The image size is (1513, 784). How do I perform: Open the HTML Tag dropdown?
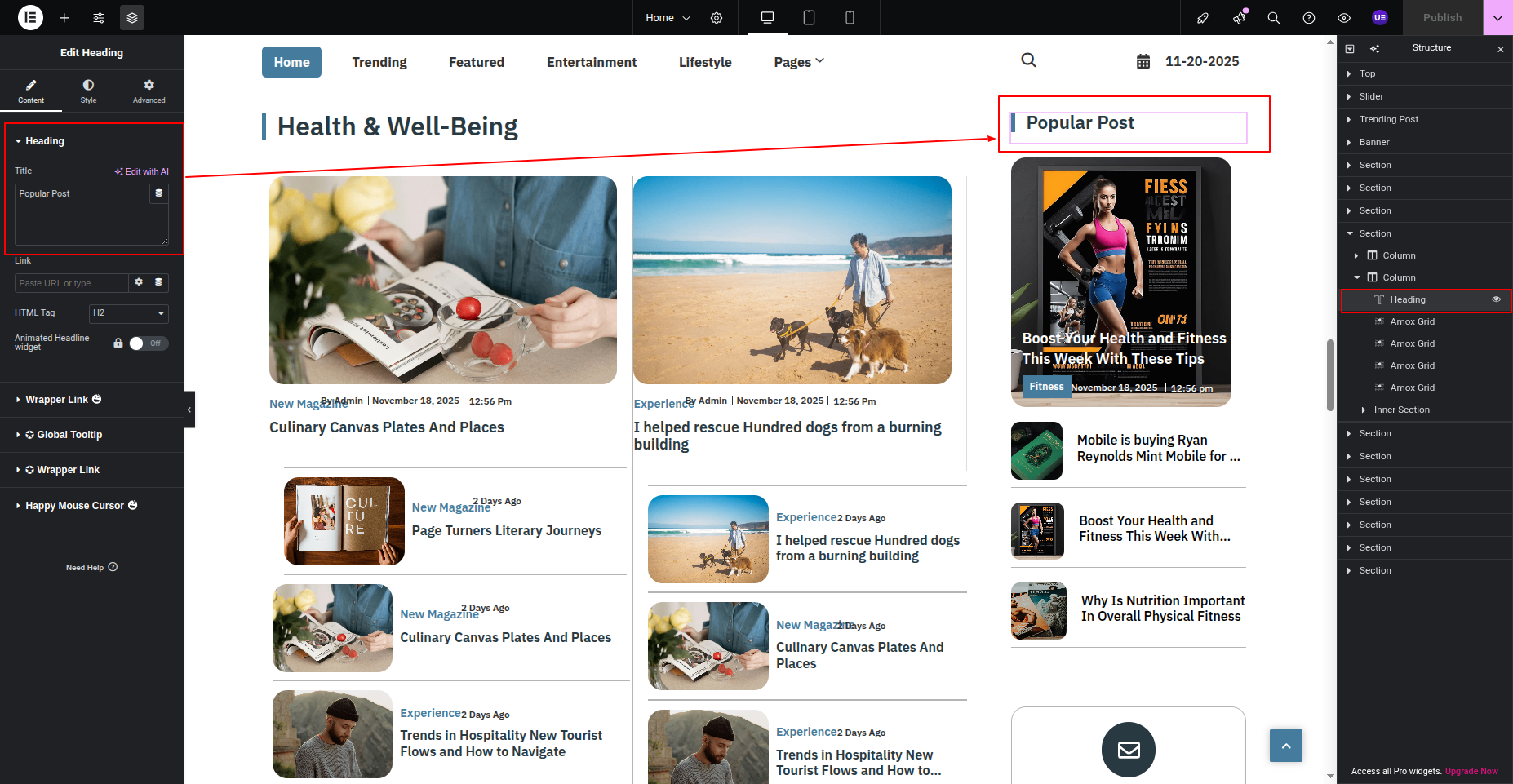pos(128,313)
